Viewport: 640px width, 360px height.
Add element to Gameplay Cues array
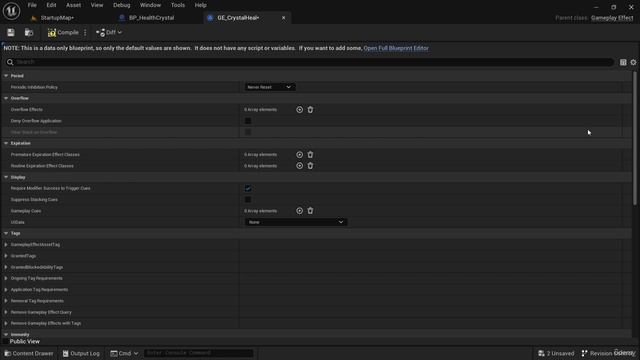tap(299, 211)
